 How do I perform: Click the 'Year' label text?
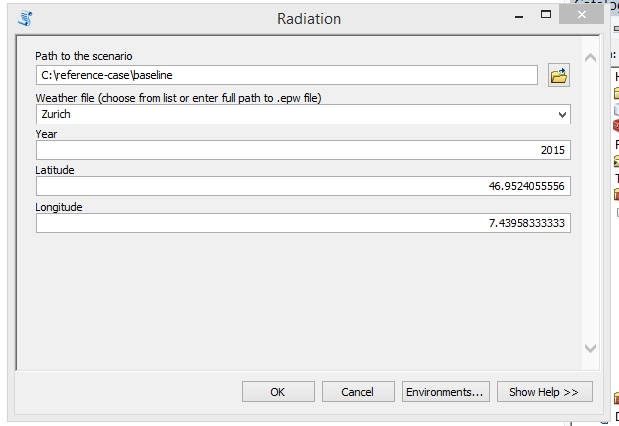coord(46,134)
